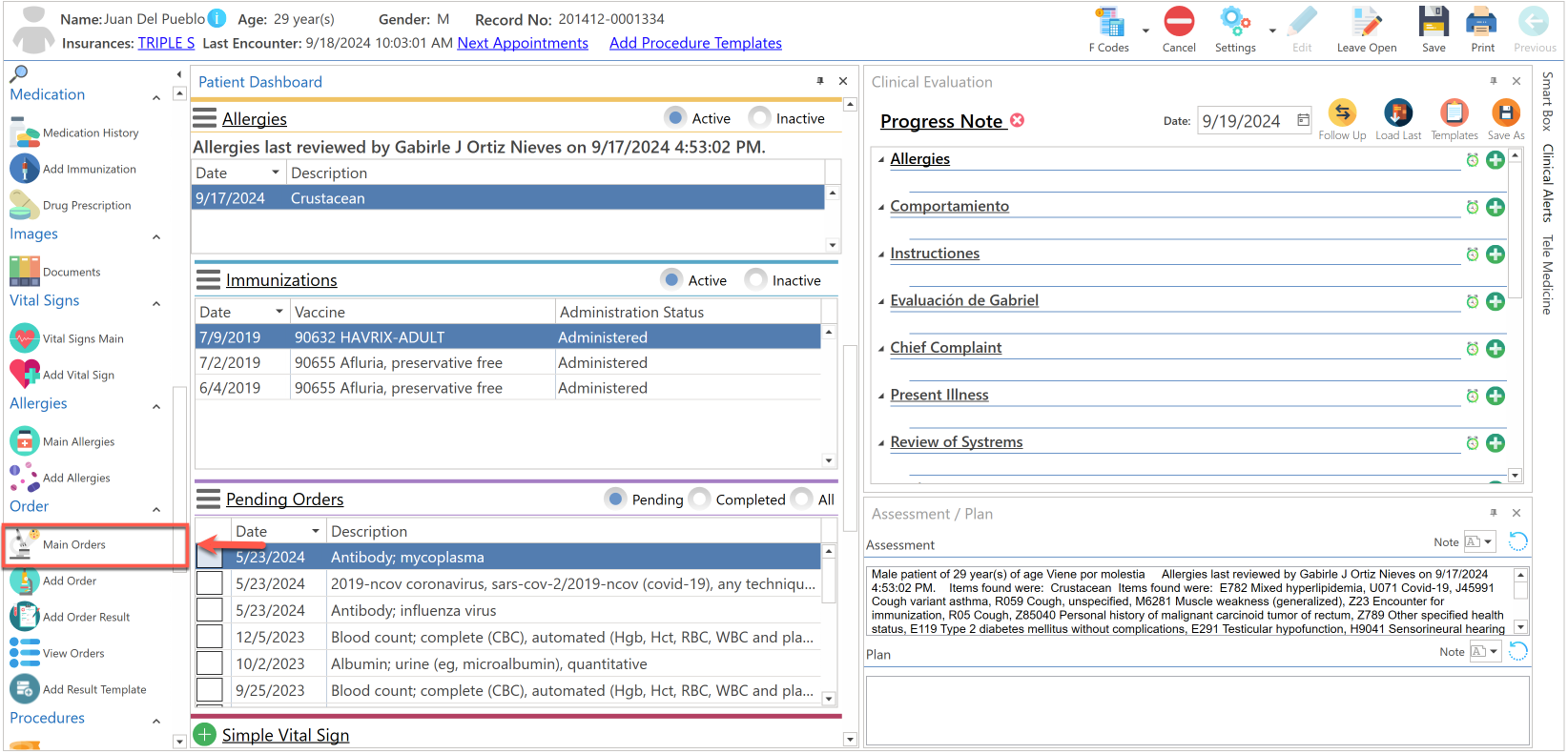
Task: Save the record with floppy icon
Action: (1434, 22)
